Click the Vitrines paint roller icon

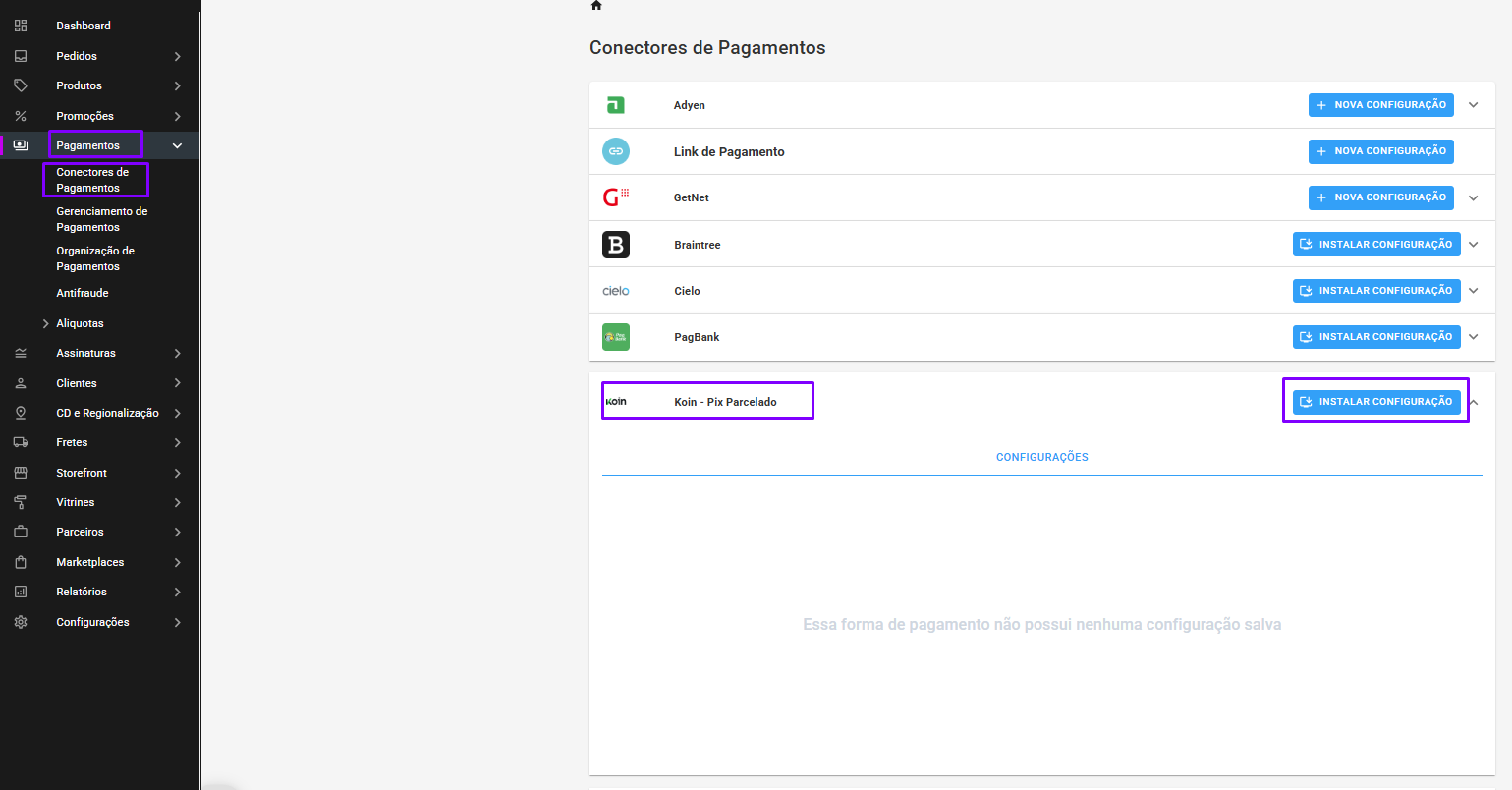click(x=21, y=502)
